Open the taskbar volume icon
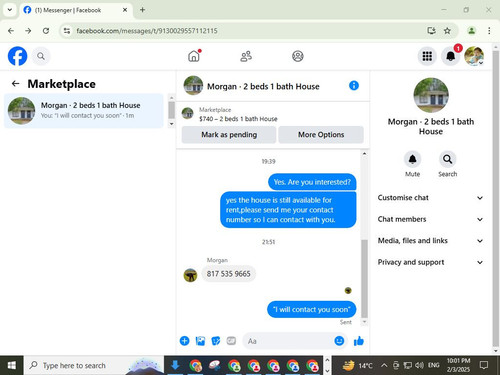 click(x=419, y=365)
